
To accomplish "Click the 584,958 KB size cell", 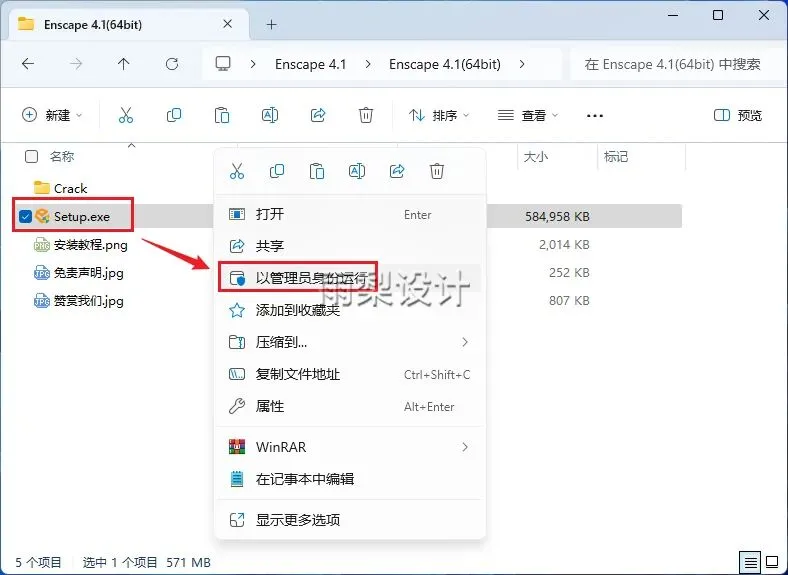I will [557, 217].
